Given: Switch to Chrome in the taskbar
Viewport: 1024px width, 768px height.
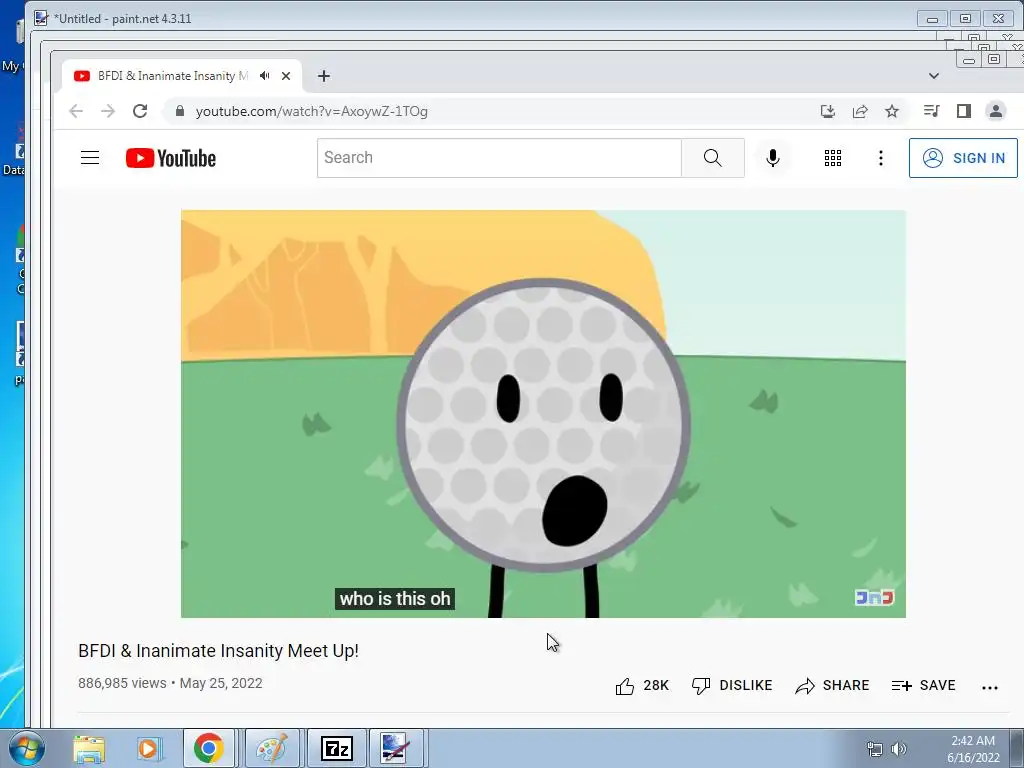Looking at the screenshot, I should coord(208,748).
